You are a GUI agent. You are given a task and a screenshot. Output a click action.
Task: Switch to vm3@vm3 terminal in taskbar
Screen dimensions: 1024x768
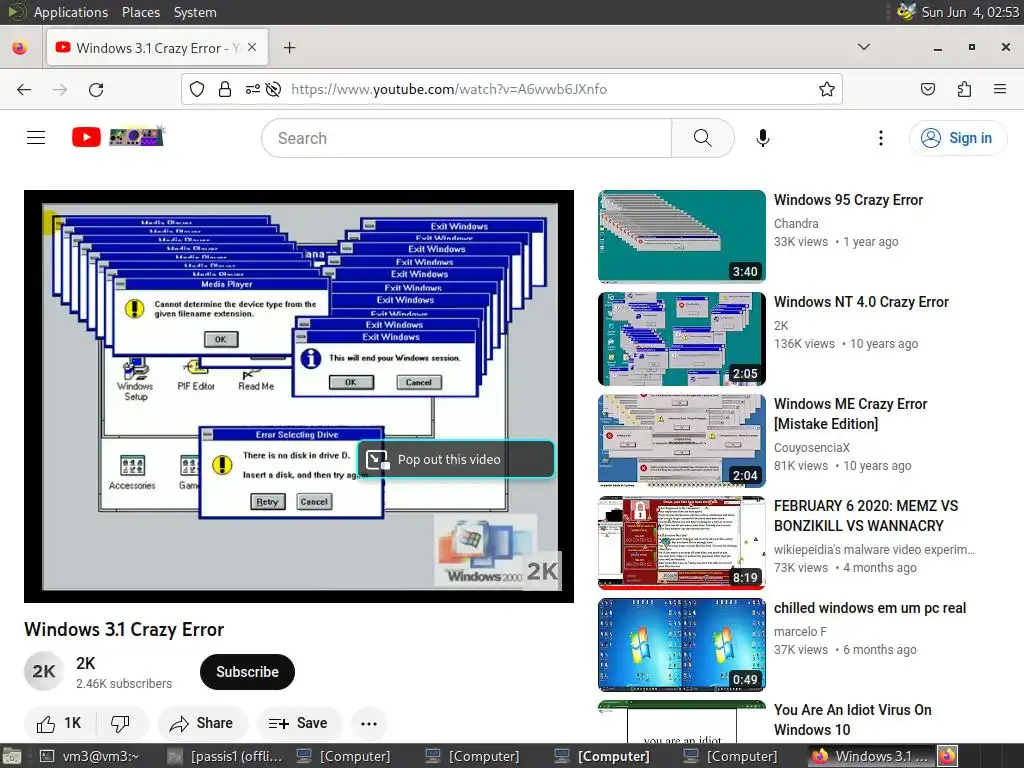pos(89,756)
